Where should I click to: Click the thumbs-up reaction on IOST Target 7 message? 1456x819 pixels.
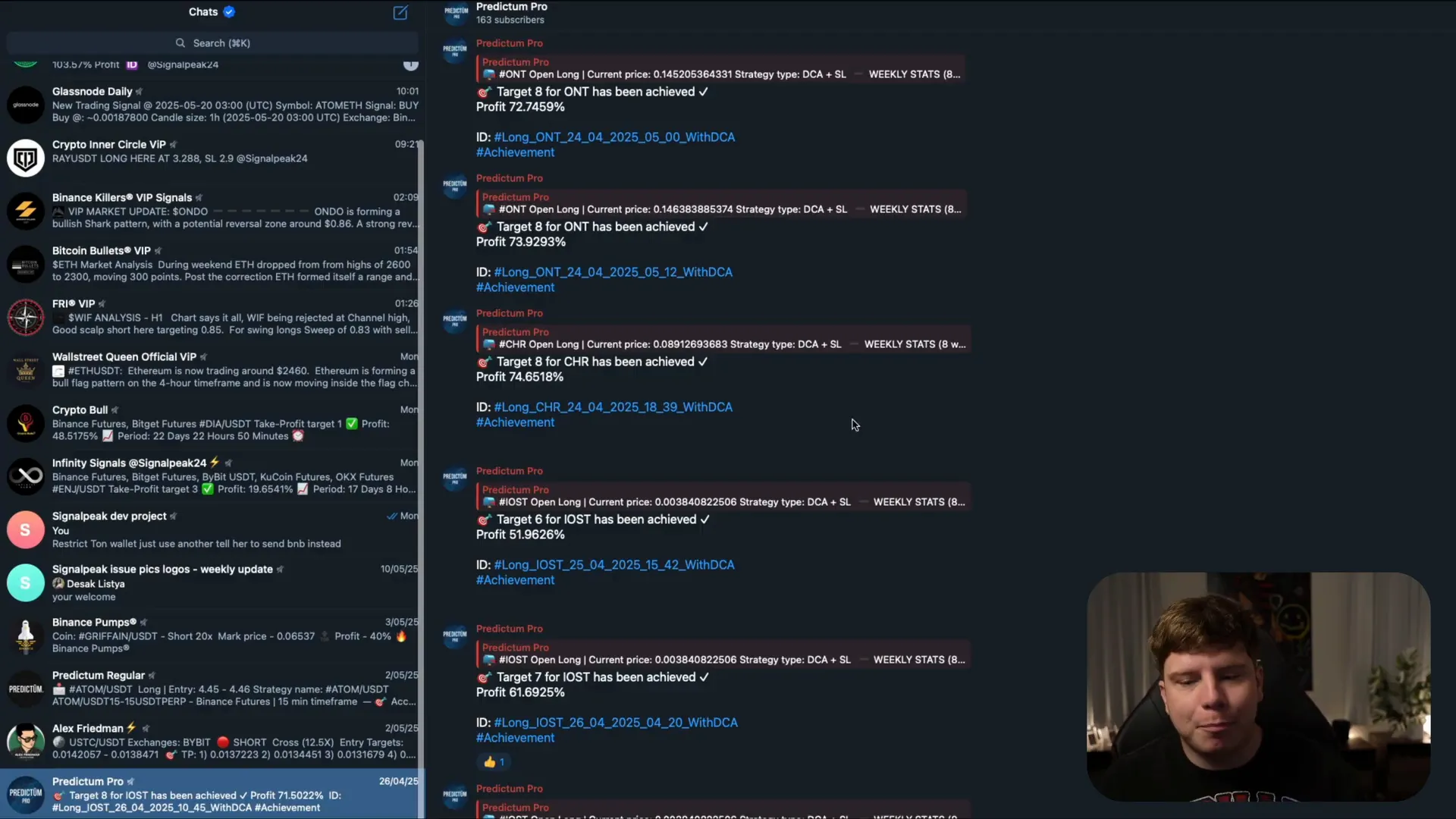click(x=494, y=762)
